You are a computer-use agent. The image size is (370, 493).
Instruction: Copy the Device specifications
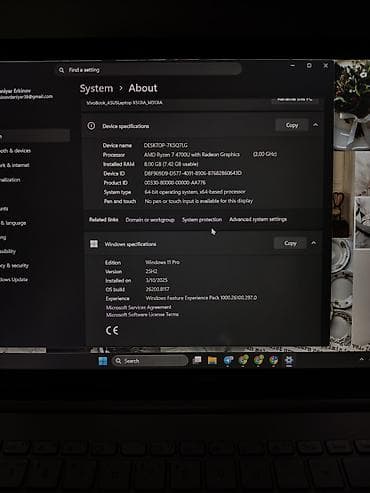click(292, 125)
